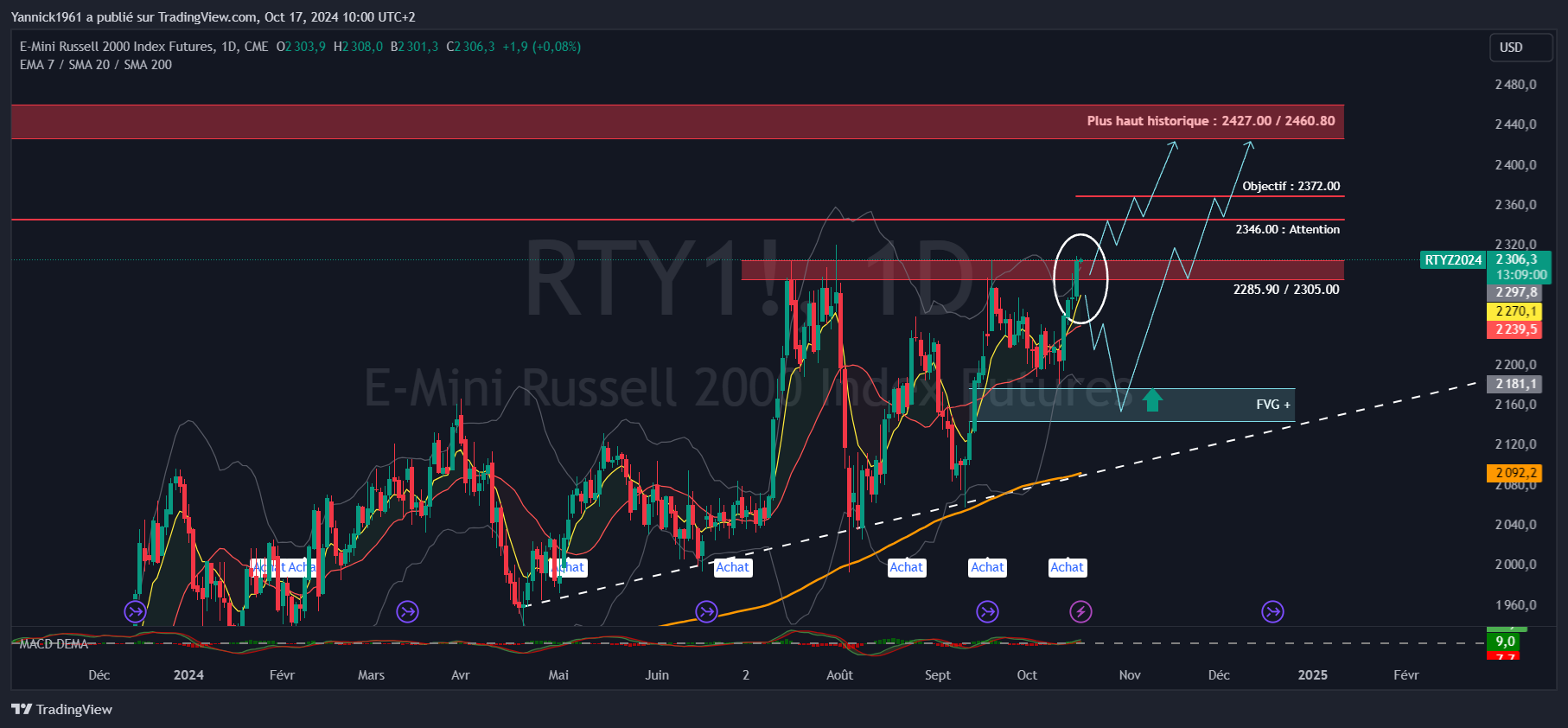
Task: Select the 'Objectif : 2372.00' label
Action: pos(1291,186)
